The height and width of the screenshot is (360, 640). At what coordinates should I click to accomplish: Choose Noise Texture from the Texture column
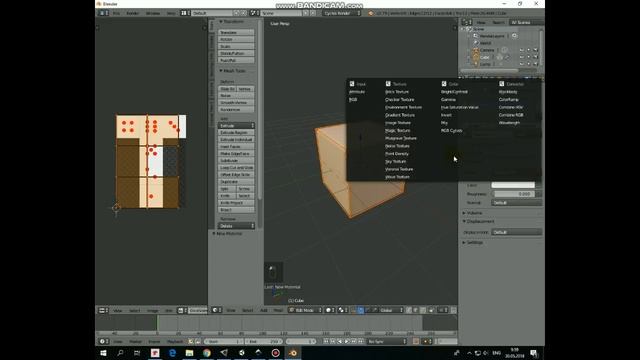[x=397, y=146]
